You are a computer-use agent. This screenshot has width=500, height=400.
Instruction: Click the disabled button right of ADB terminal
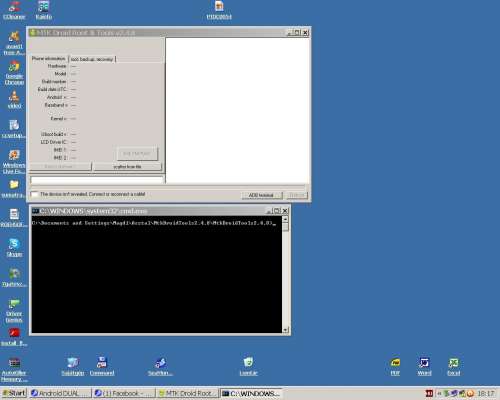click(297, 195)
